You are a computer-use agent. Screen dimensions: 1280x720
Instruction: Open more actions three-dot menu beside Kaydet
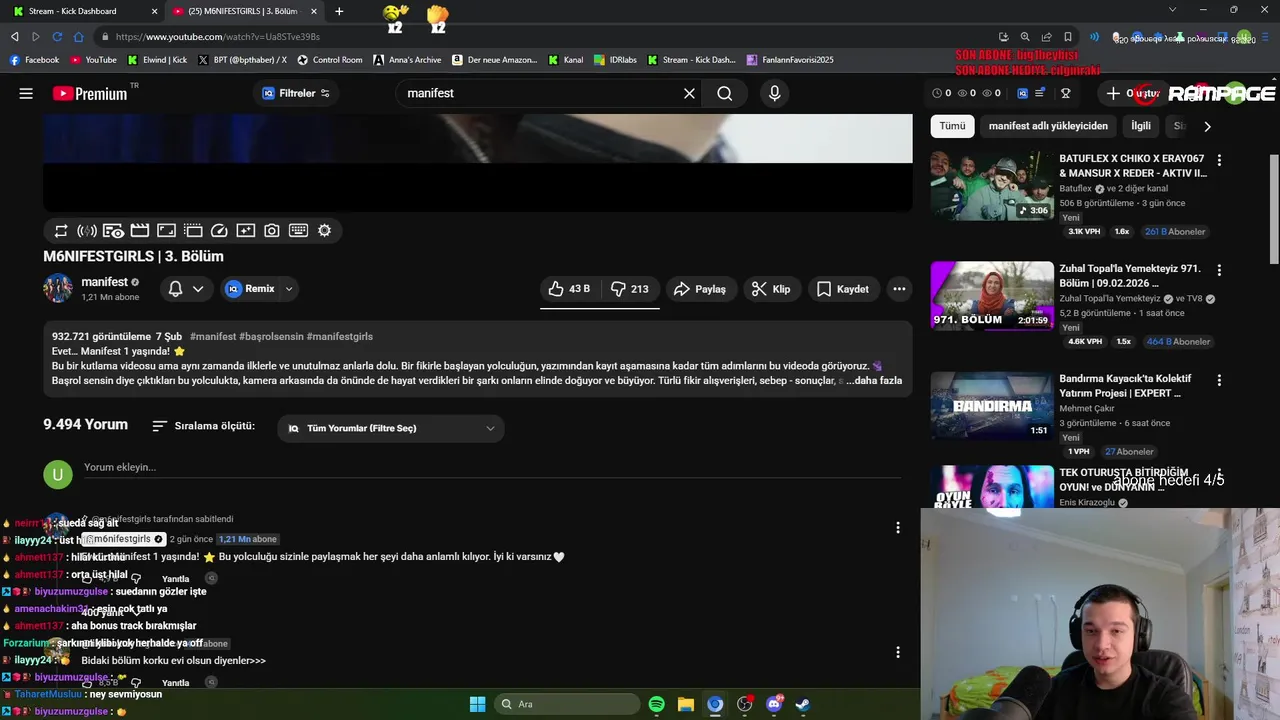tap(899, 289)
